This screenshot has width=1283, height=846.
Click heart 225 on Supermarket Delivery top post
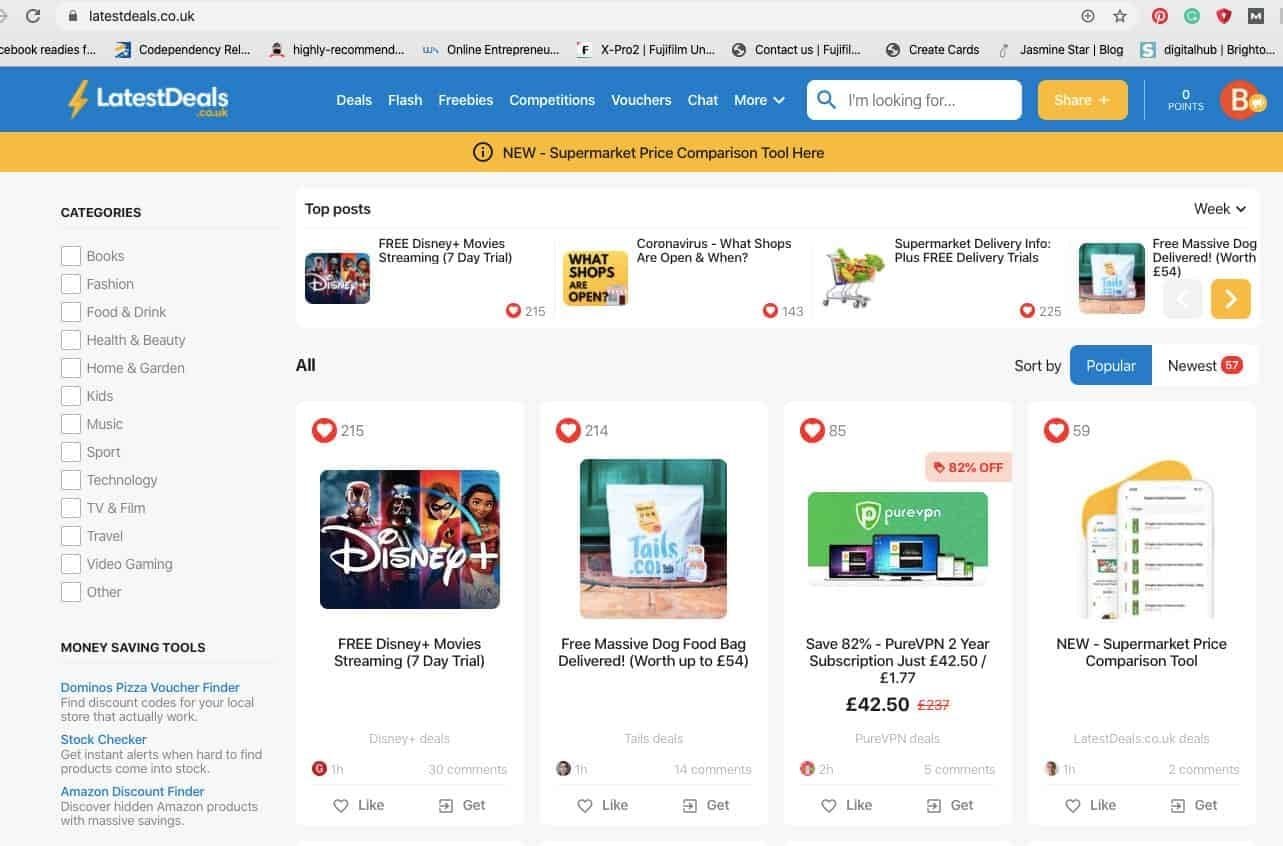coord(1027,311)
